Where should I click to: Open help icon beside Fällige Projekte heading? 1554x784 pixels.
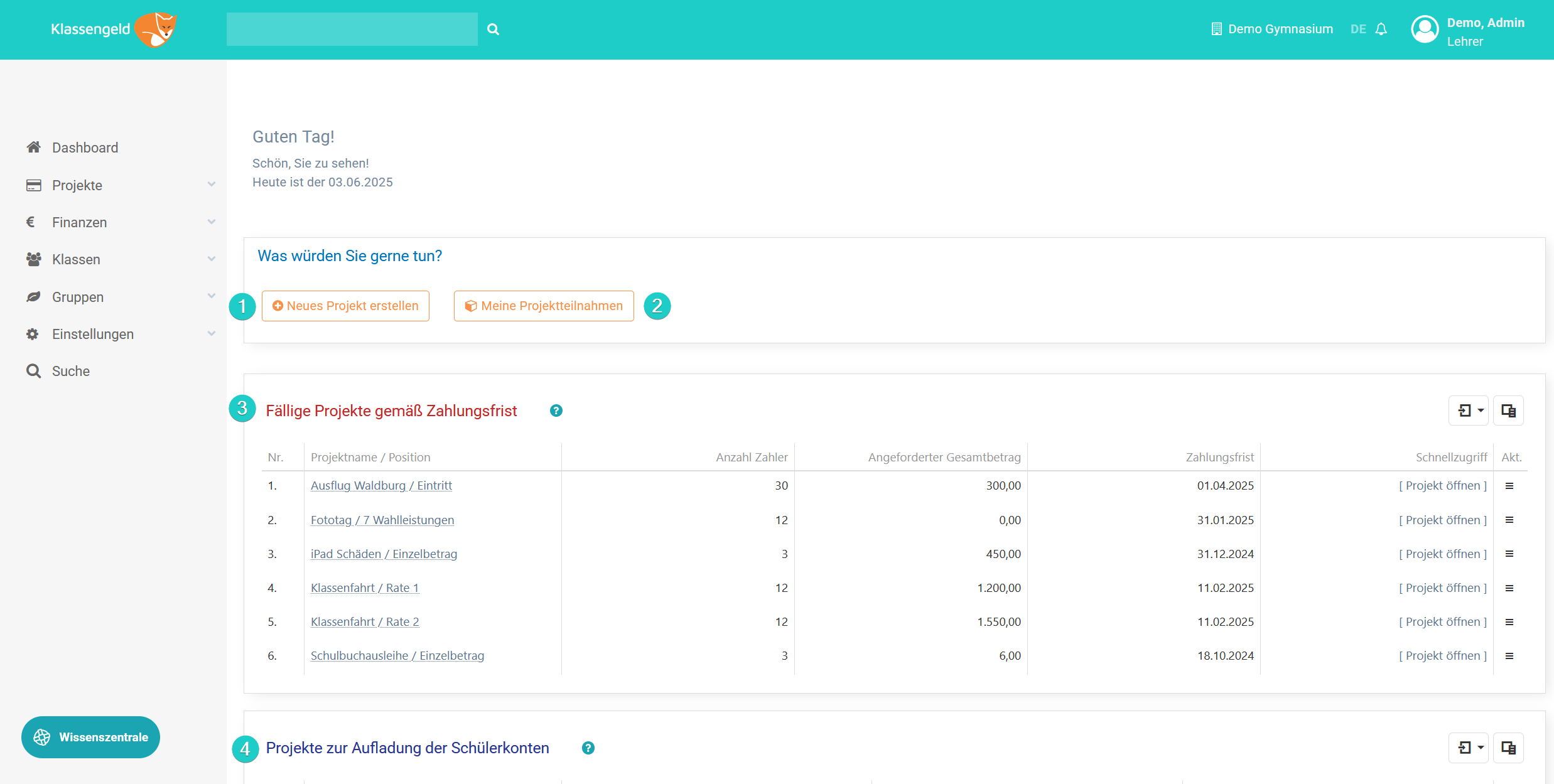point(556,411)
